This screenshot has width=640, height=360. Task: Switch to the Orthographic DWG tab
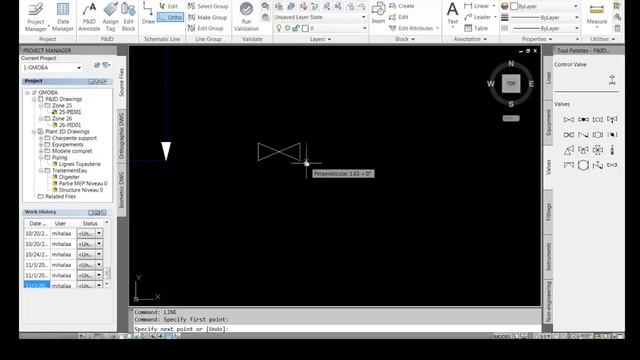122,136
